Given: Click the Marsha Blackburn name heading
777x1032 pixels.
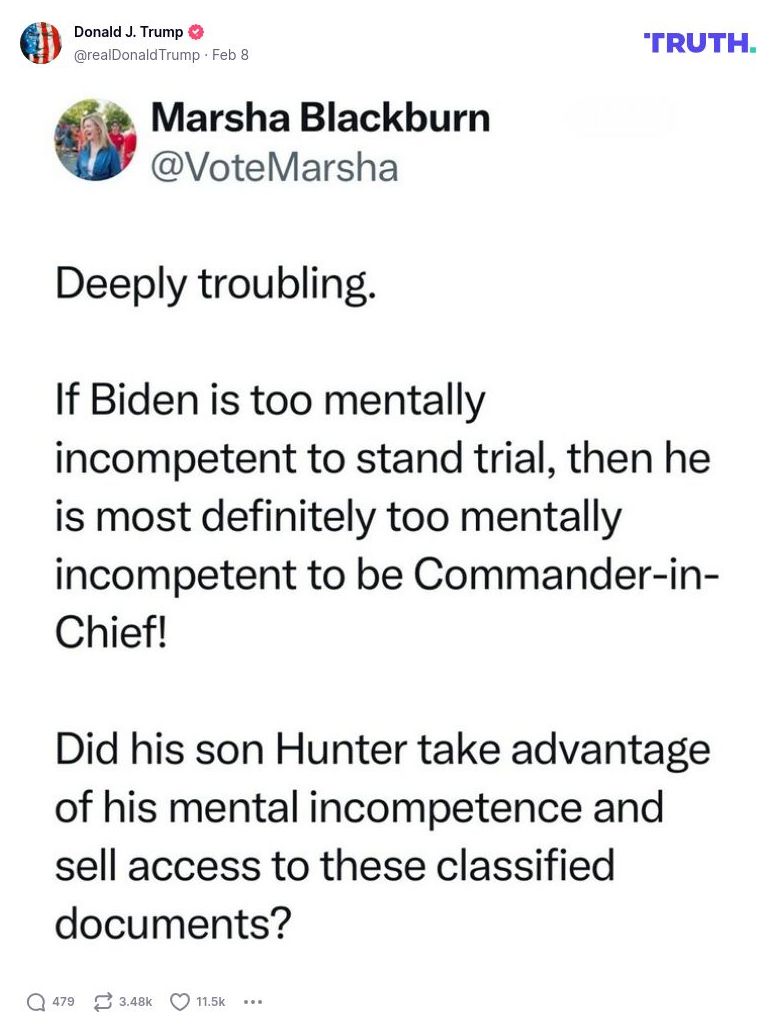Looking at the screenshot, I should pyautogui.click(x=320, y=118).
